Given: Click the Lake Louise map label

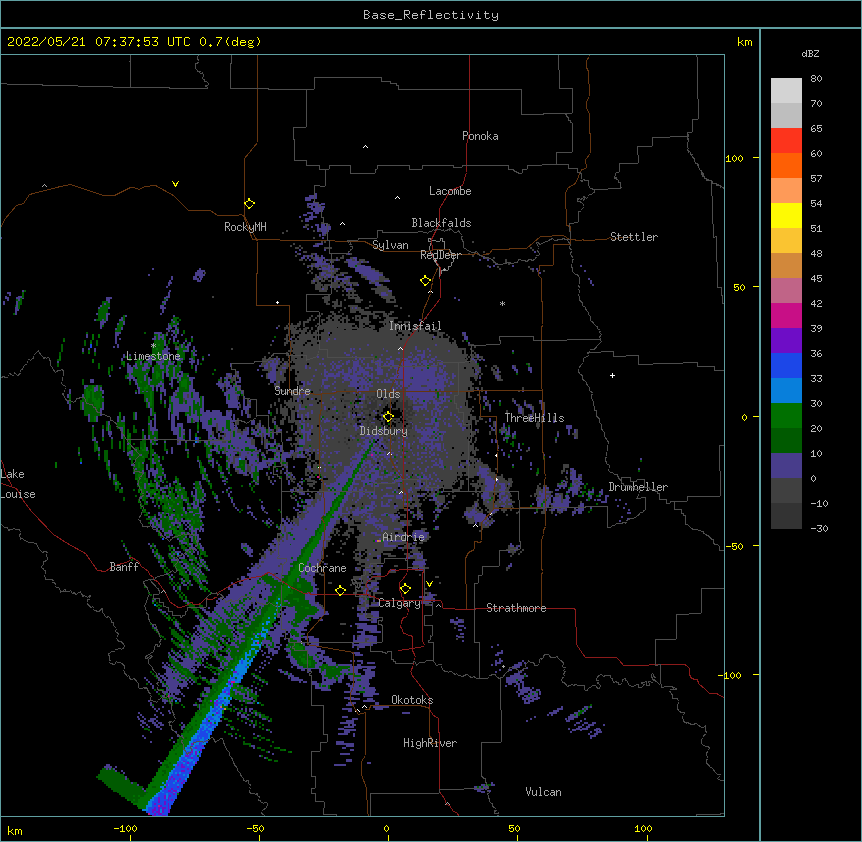Looking at the screenshot, I should coord(18,484).
